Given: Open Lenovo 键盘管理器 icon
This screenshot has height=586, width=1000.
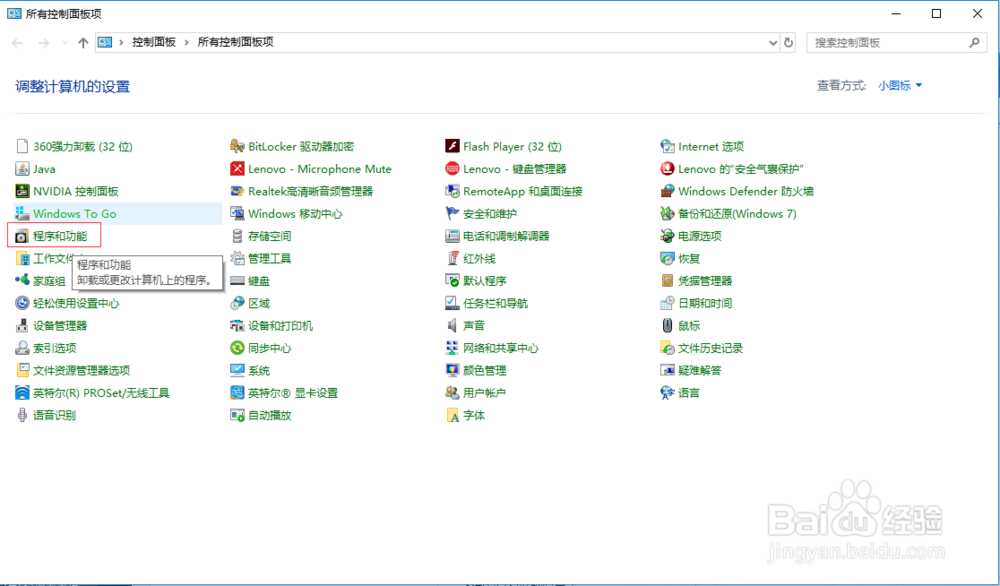Looking at the screenshot, I should pyautogui.click(x=452, y=169).
